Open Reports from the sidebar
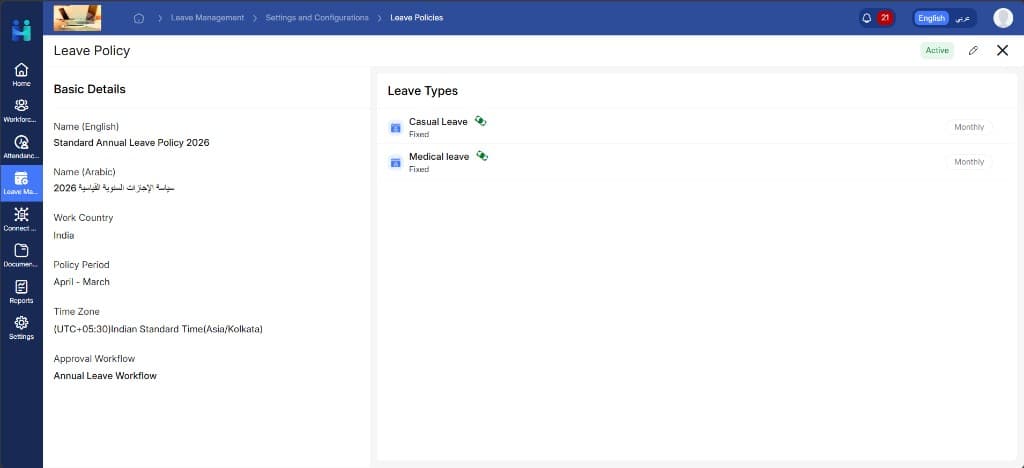This screenshot has height=468, width=1024. coord(21,291)
